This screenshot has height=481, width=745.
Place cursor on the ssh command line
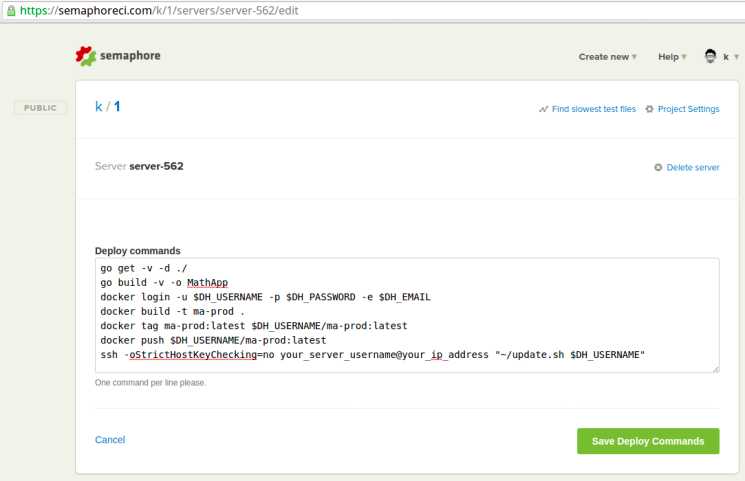[x=370, y=355]
